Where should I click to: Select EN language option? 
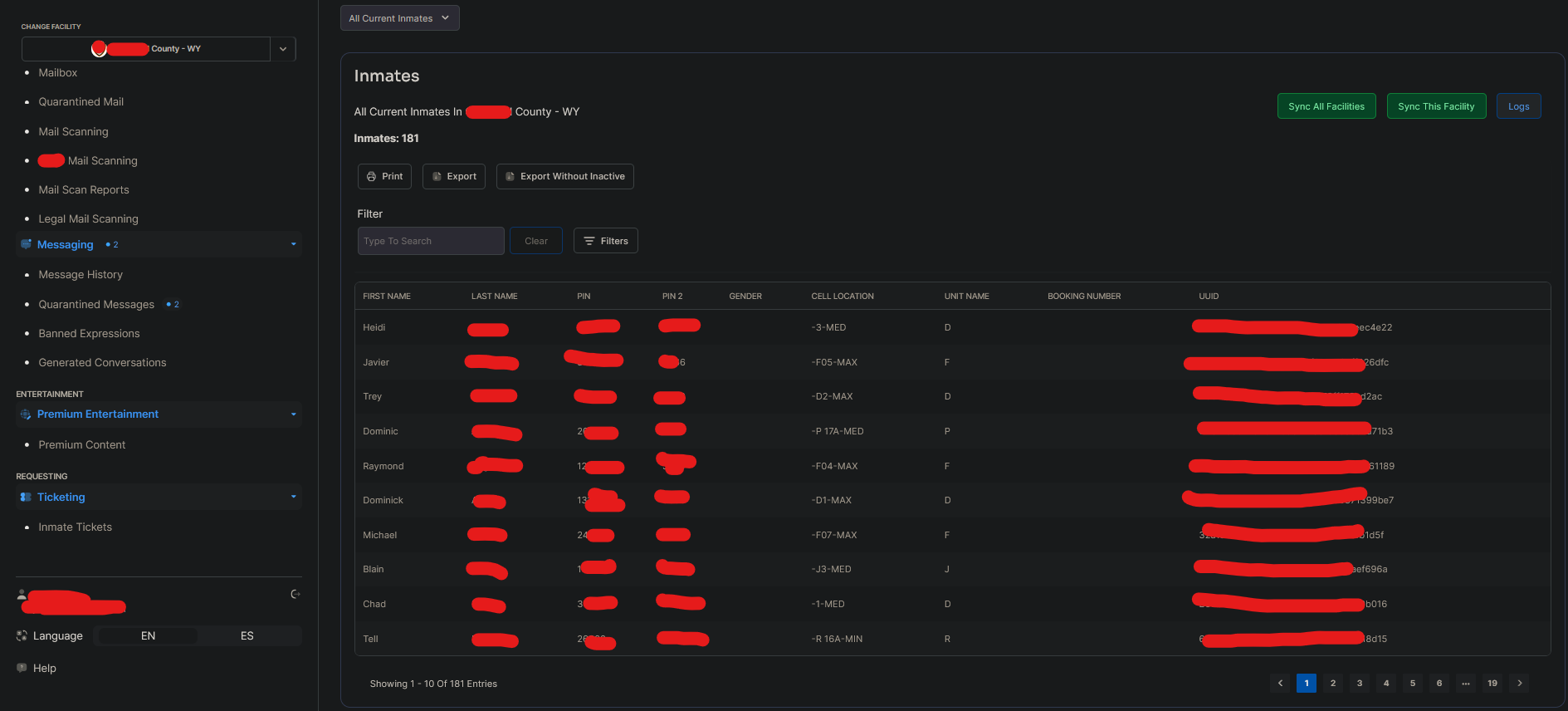pos(148,635)
